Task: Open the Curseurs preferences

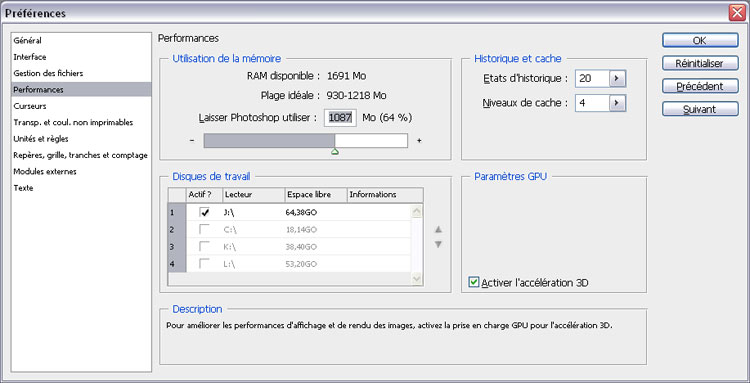Action: point(30,106)
